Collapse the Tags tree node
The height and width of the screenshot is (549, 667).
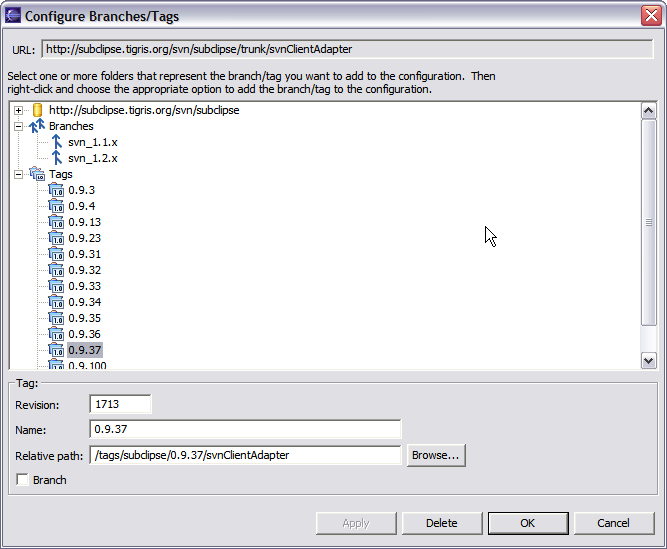coord(18,174)
